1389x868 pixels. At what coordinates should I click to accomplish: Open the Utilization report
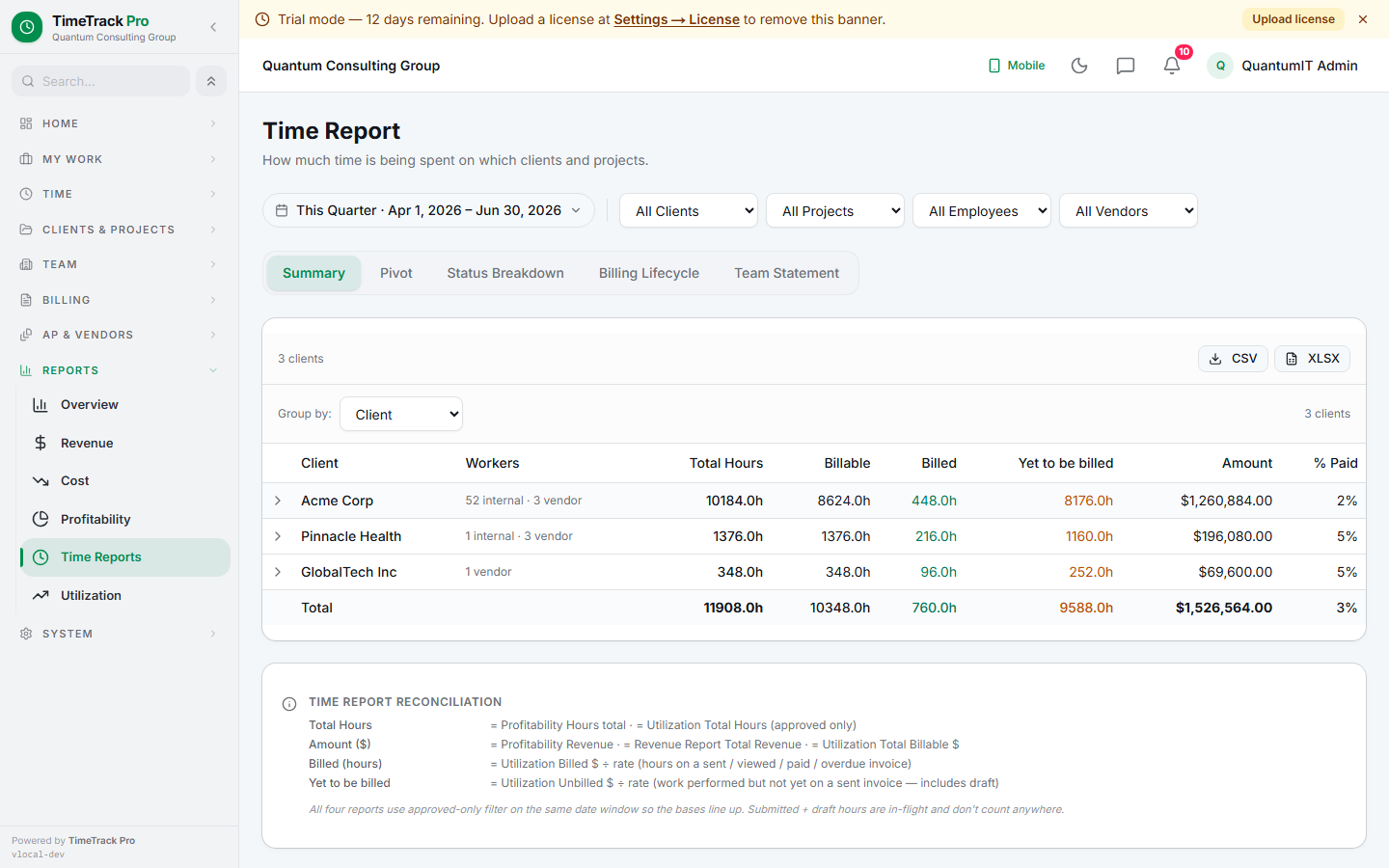[125, 595]
